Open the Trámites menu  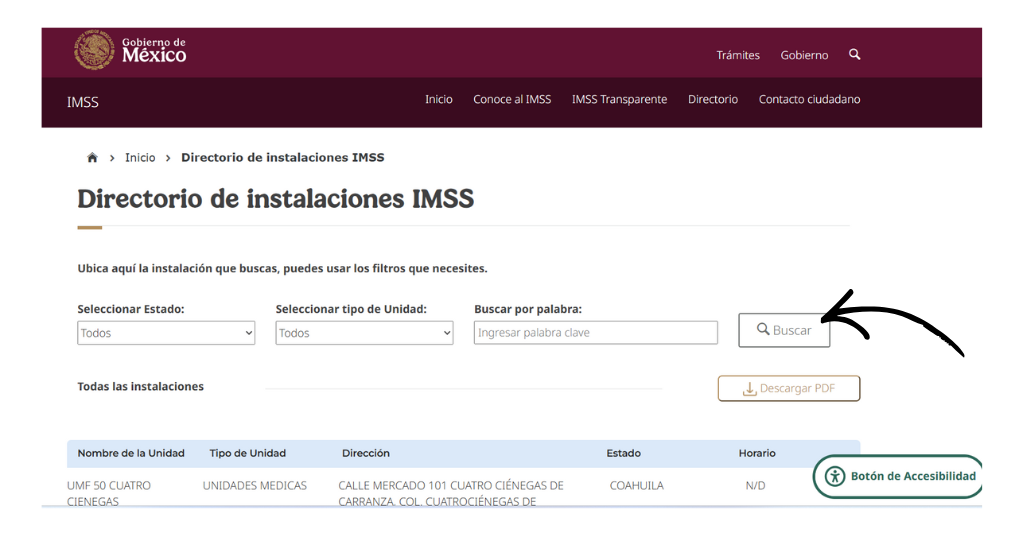(x=738, y=55)
